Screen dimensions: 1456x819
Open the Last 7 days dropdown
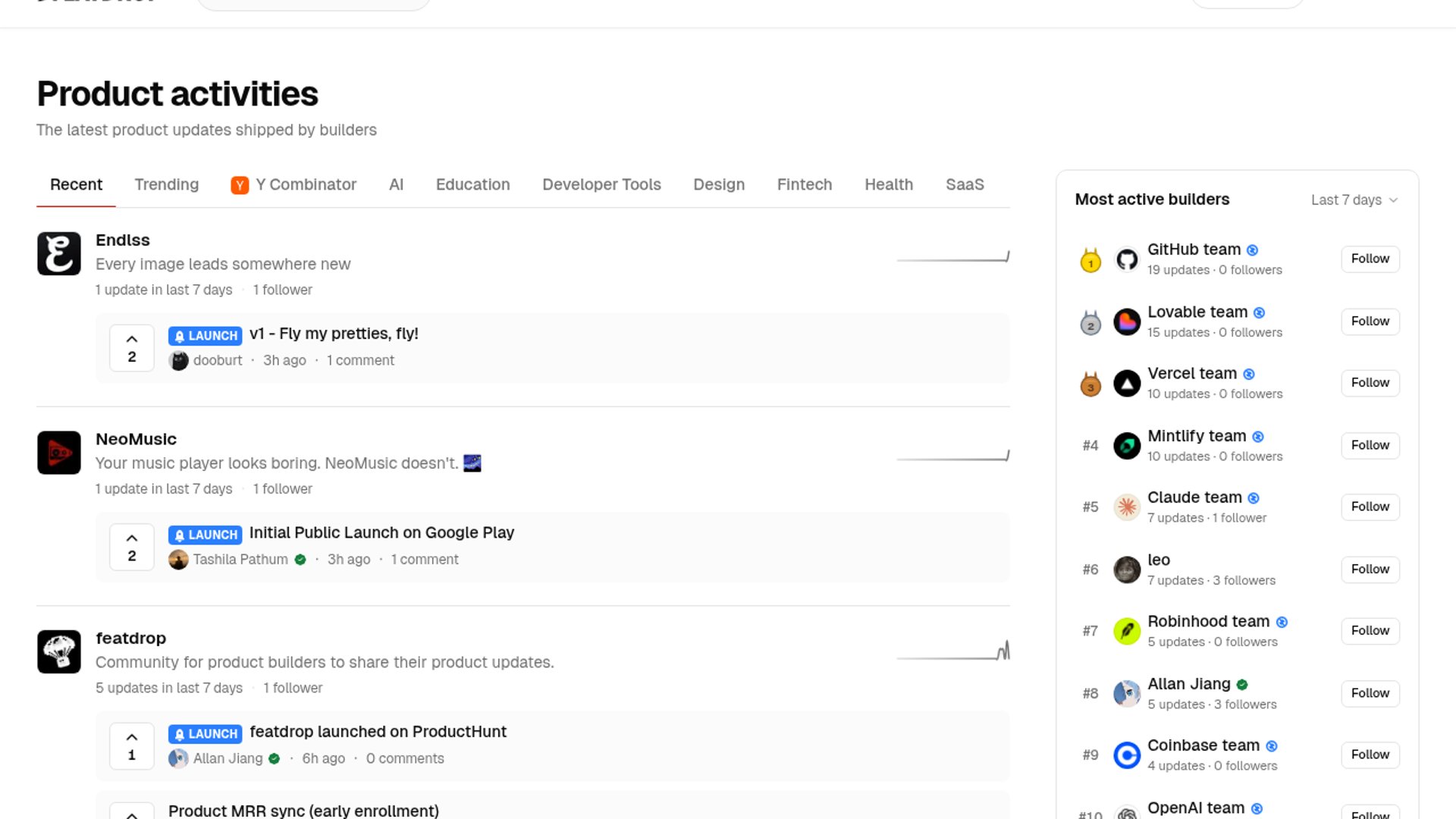pos(1354,200)
